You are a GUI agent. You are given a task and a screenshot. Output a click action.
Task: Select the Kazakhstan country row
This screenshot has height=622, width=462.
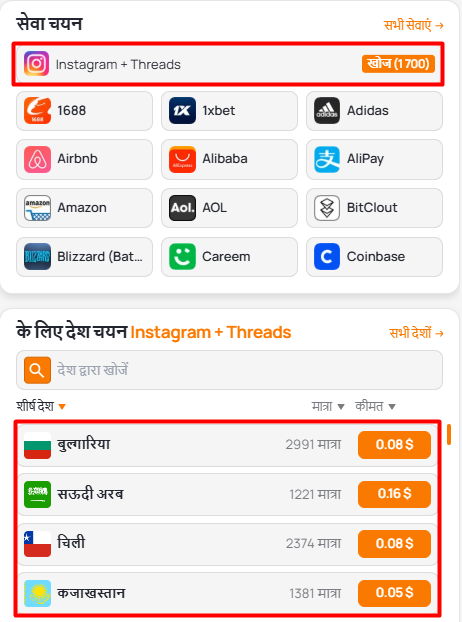click(x=228, y=593)
